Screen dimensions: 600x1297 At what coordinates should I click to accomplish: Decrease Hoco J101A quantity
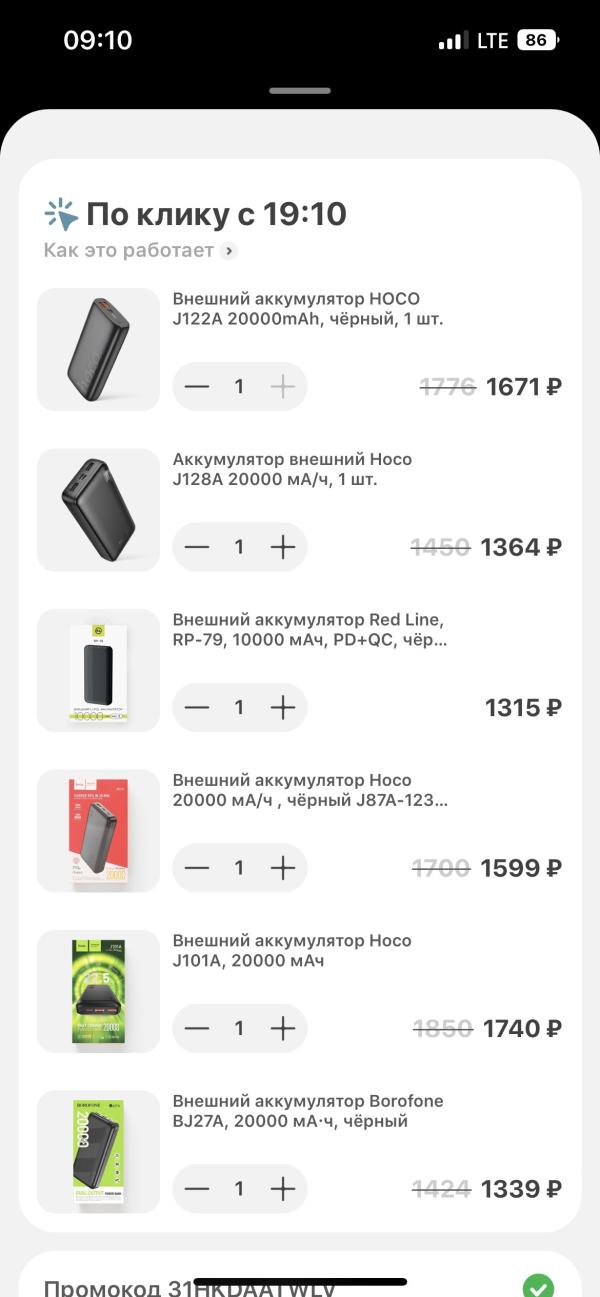point(197,1028)
